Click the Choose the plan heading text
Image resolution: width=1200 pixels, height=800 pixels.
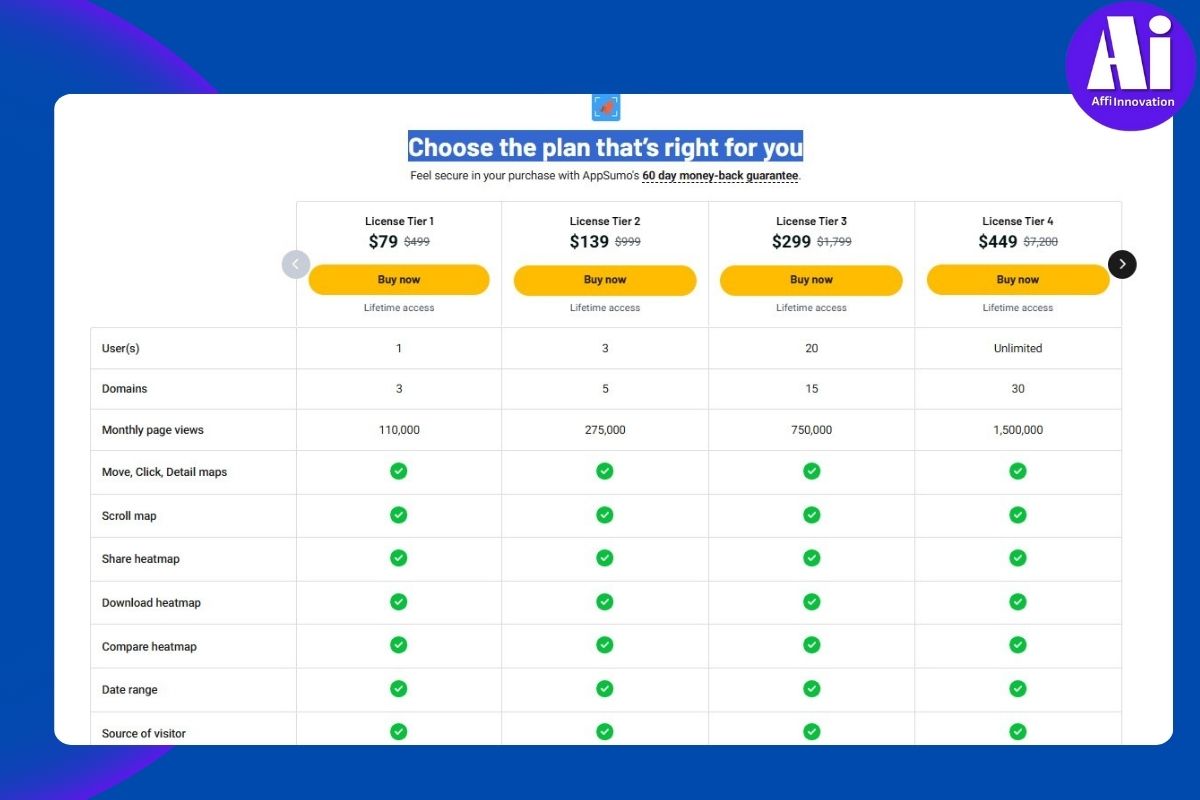tap(605, 148)
